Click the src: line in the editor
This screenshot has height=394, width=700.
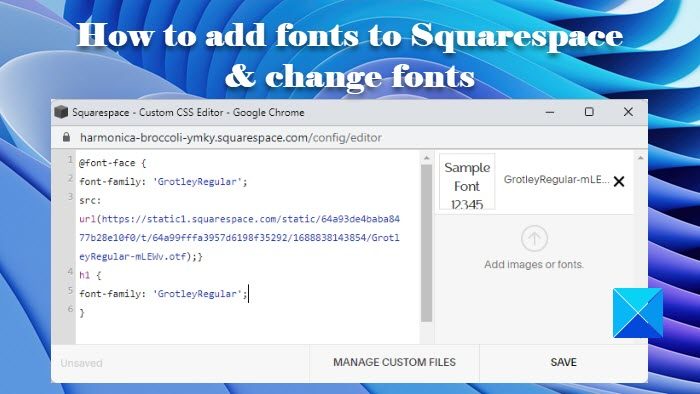[90, 200]
